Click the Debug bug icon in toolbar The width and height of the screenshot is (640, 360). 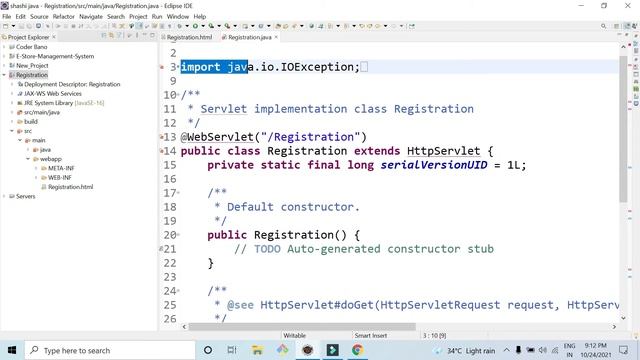(180, 26)
